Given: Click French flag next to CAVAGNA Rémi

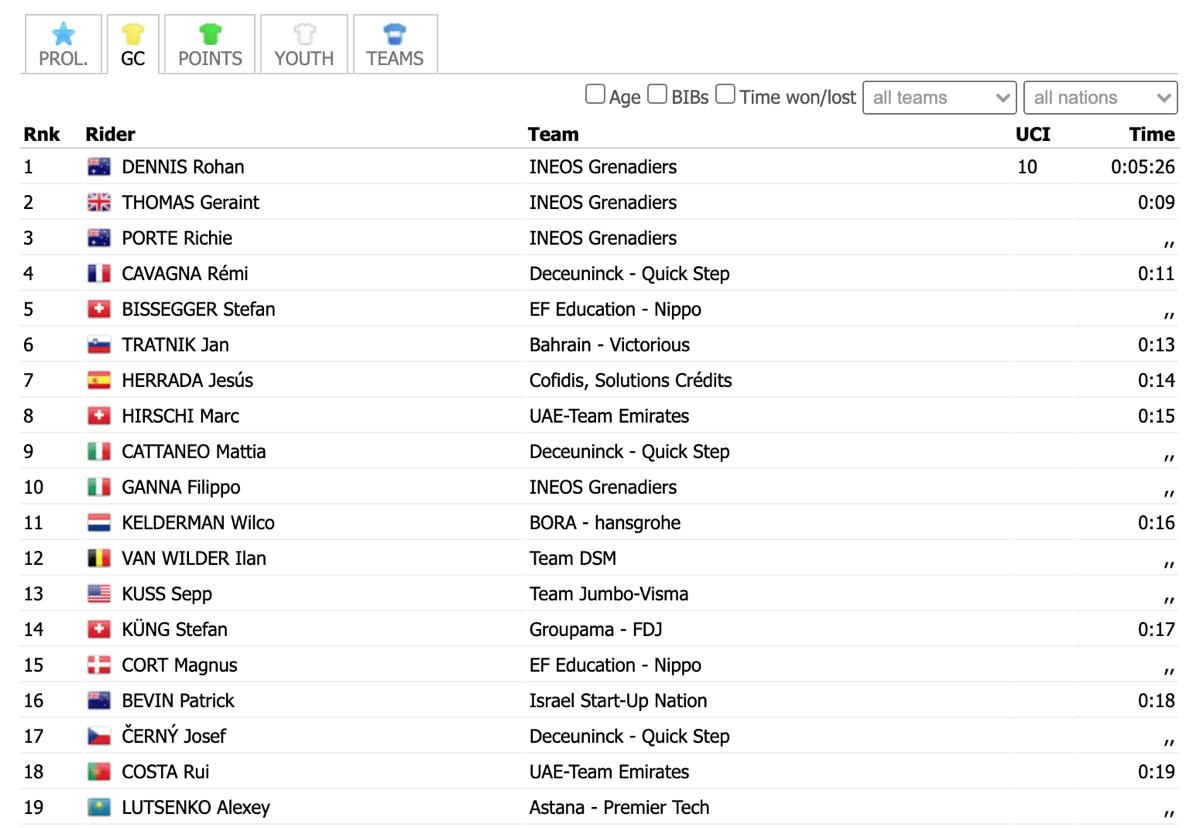Looking at the screenshot, I should [x=99, y=274].
